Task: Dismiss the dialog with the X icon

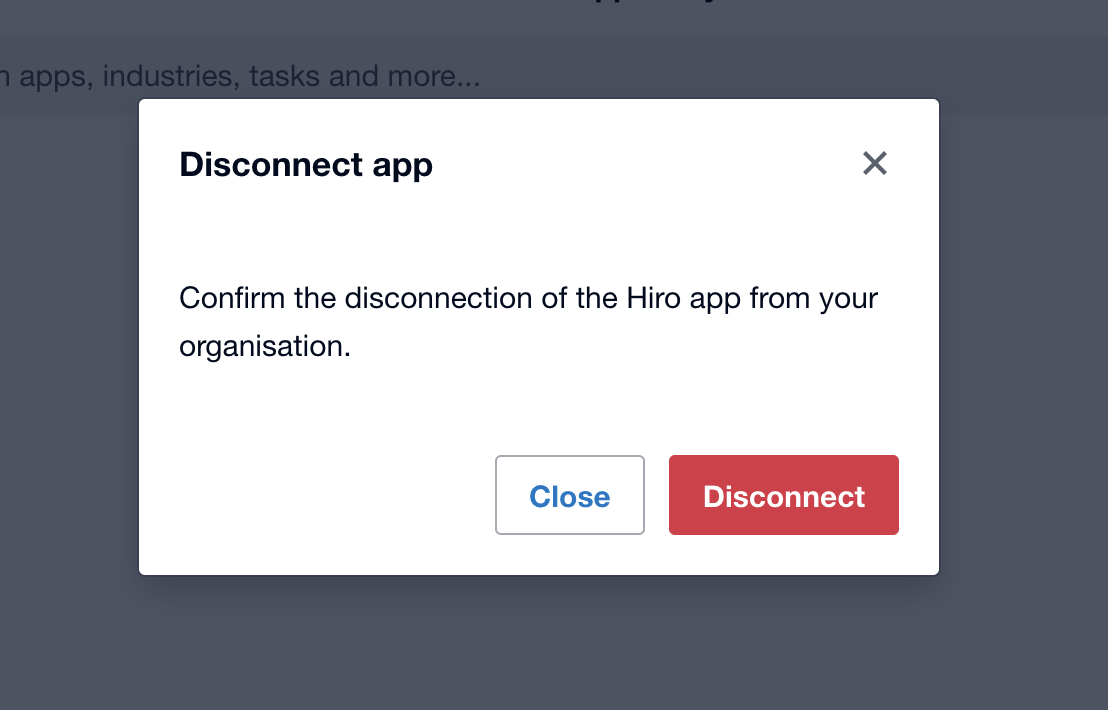Action: click(x=875, y=163)
